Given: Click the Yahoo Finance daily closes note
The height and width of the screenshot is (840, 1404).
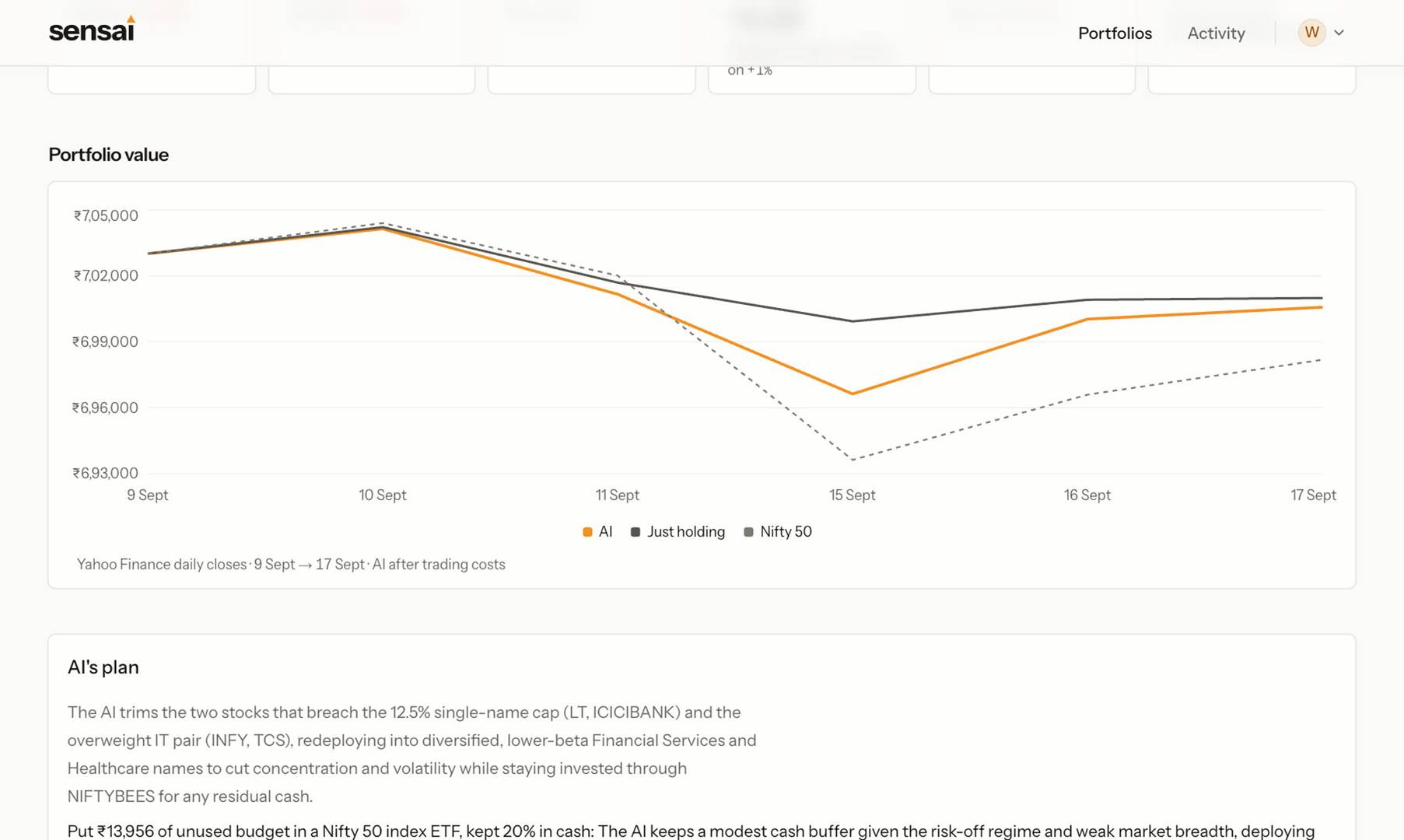Looking at the screenshot, I should [291, 565].
